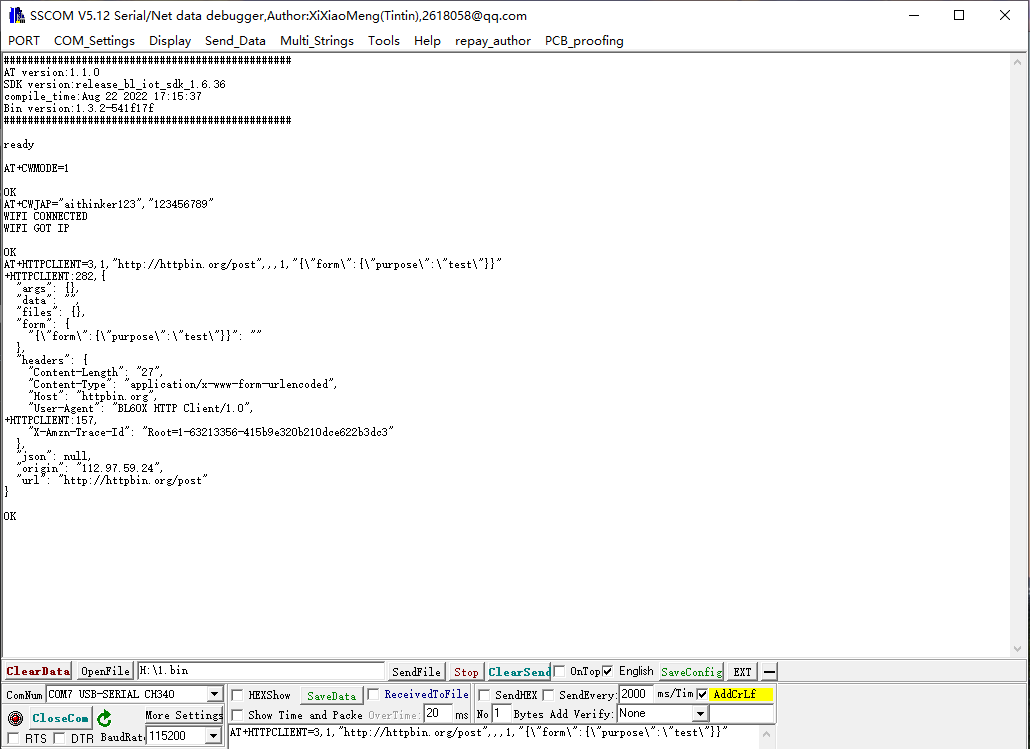
Task: Click the SendEvery interval field 2000
Action: coord(637,694)
